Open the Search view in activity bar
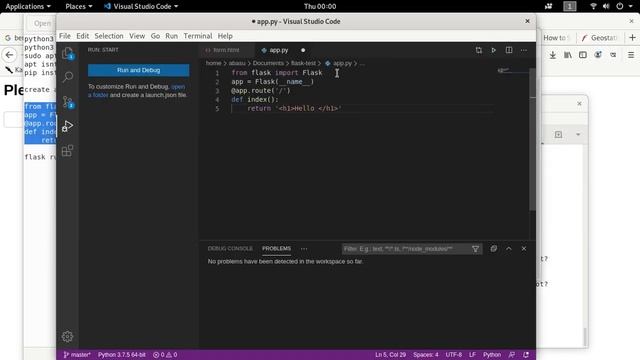This screenshot has width=640, height=360. click(x=68, y=77)
